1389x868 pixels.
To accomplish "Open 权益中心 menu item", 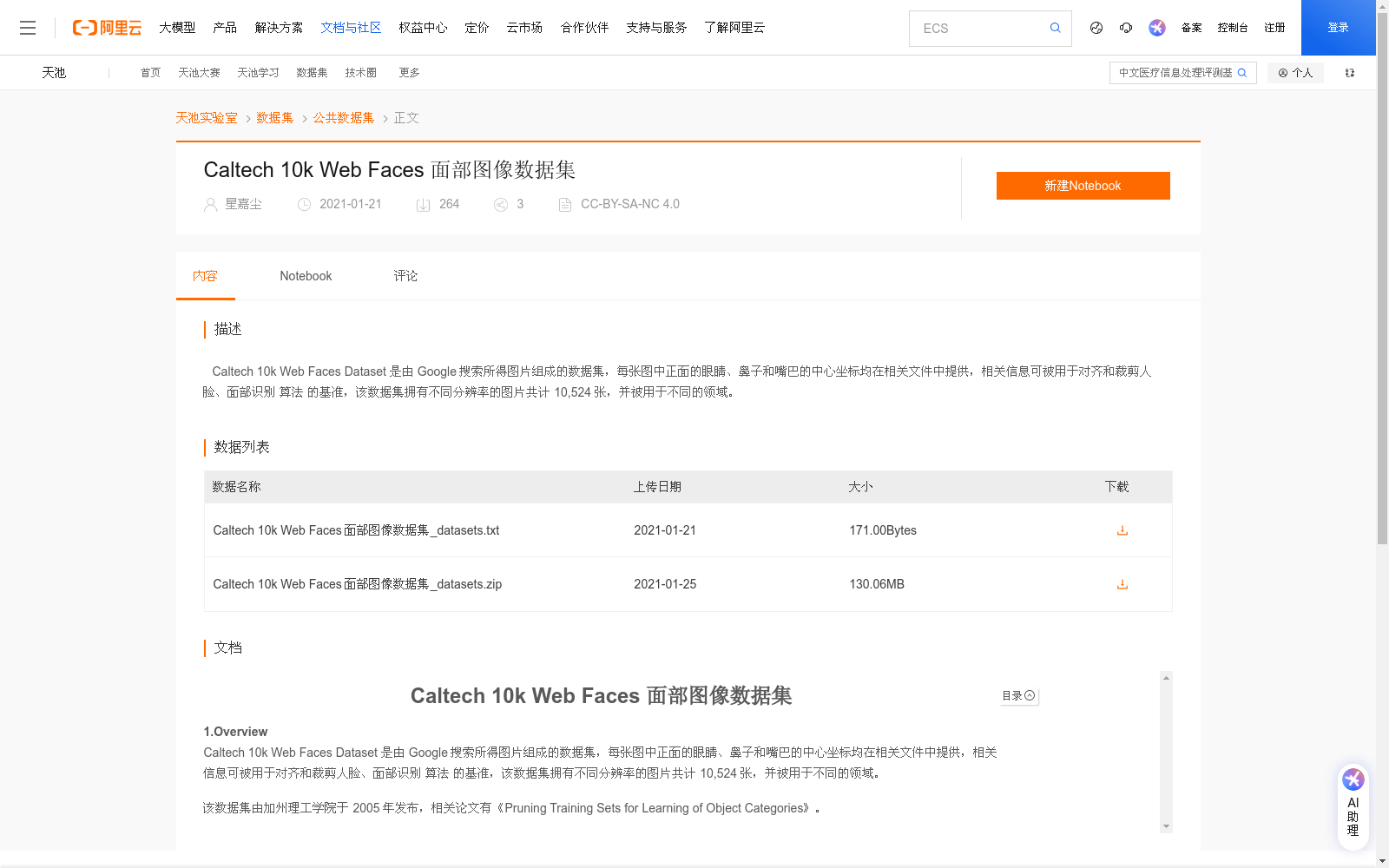I will pos(423,28).
